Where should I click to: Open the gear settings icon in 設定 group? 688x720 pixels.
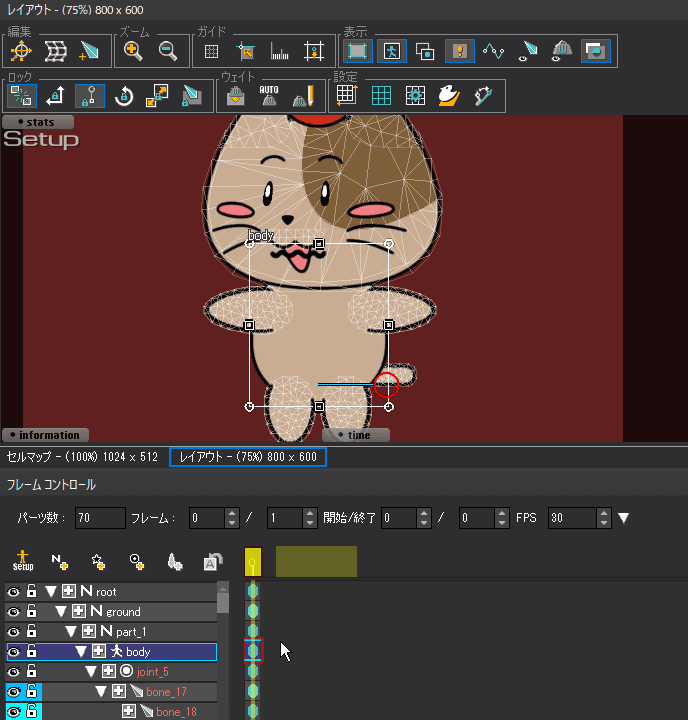[415, 96]
